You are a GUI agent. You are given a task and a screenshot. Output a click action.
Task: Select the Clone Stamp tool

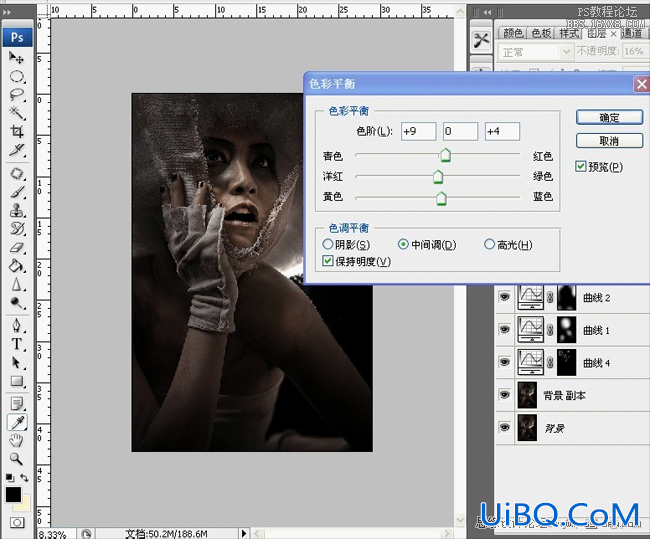17,211
